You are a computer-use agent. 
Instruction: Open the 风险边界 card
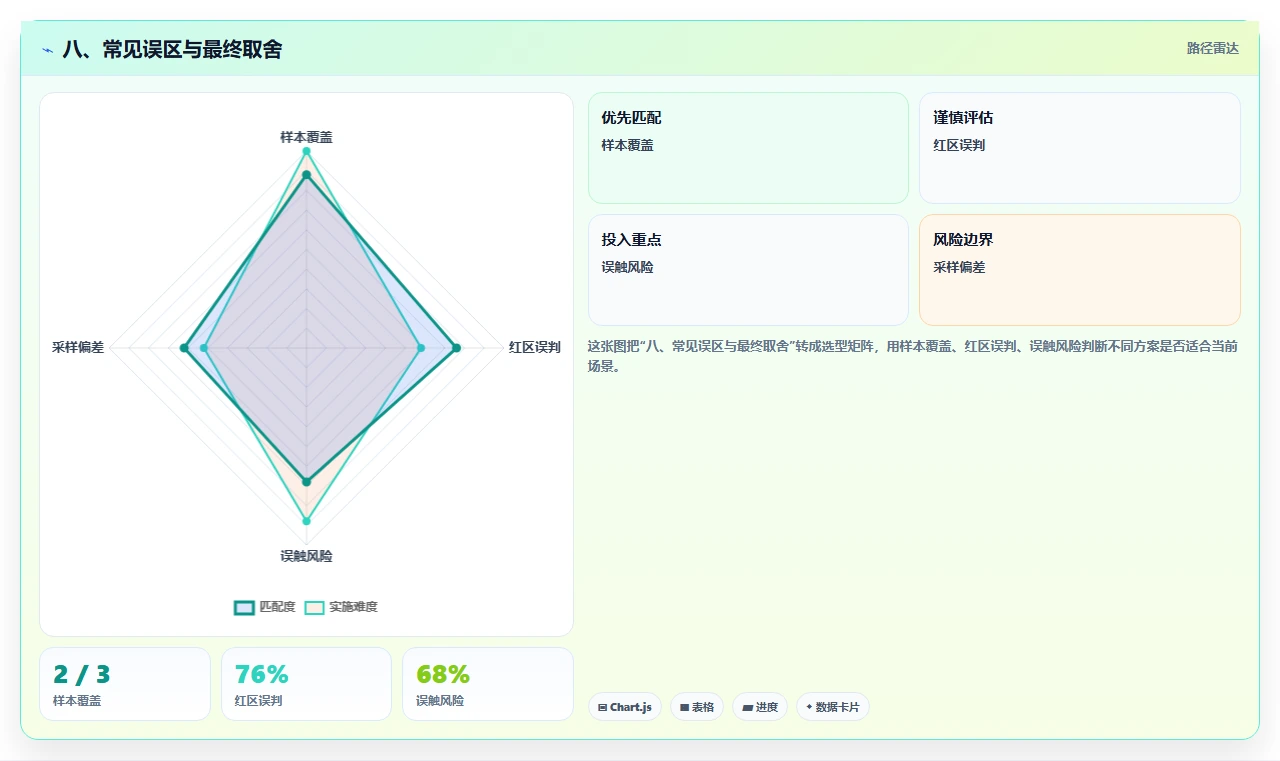[1080, 270]
